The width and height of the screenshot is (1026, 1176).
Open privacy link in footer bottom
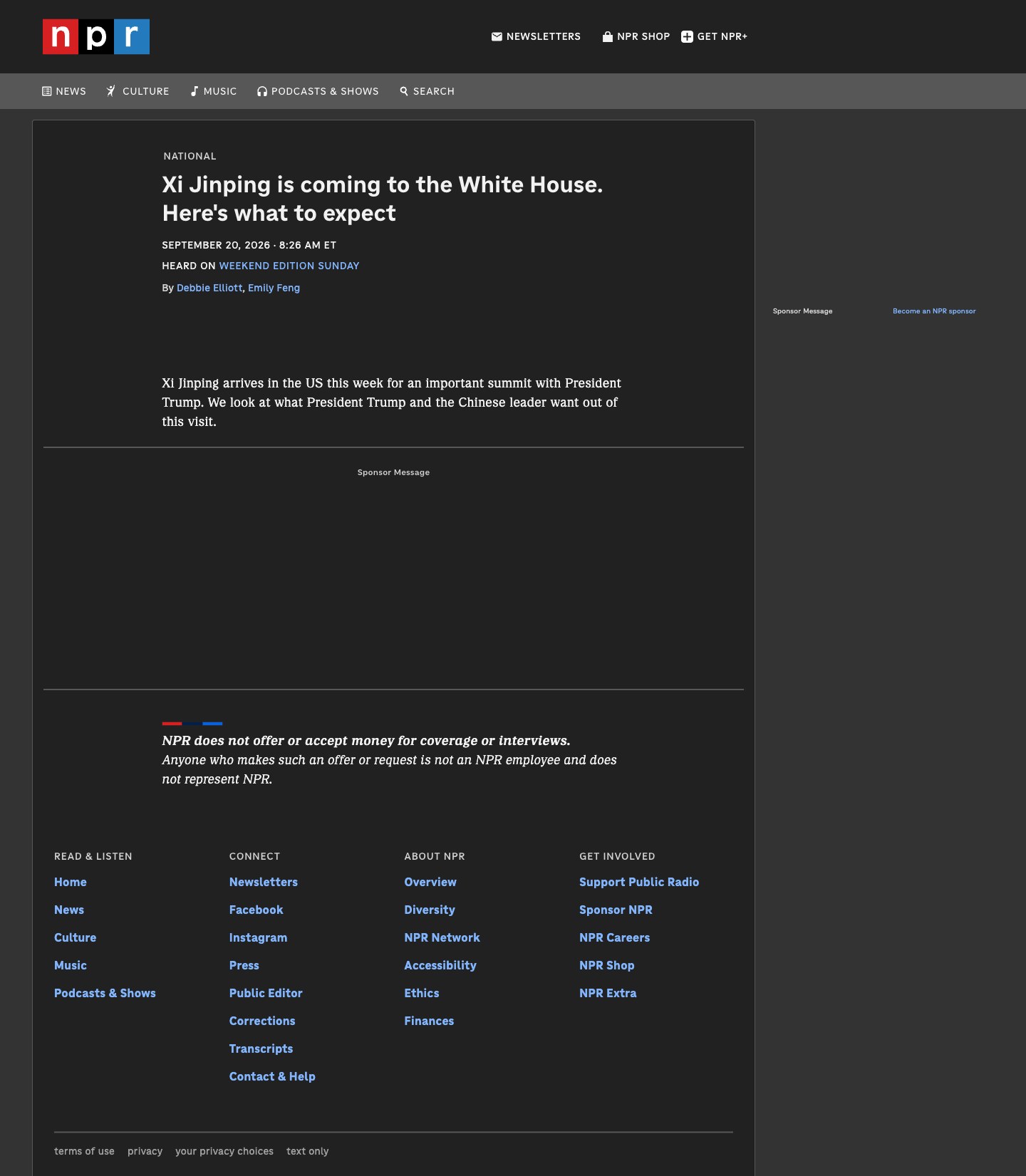pyautogui.click(x=145, y=1151)
